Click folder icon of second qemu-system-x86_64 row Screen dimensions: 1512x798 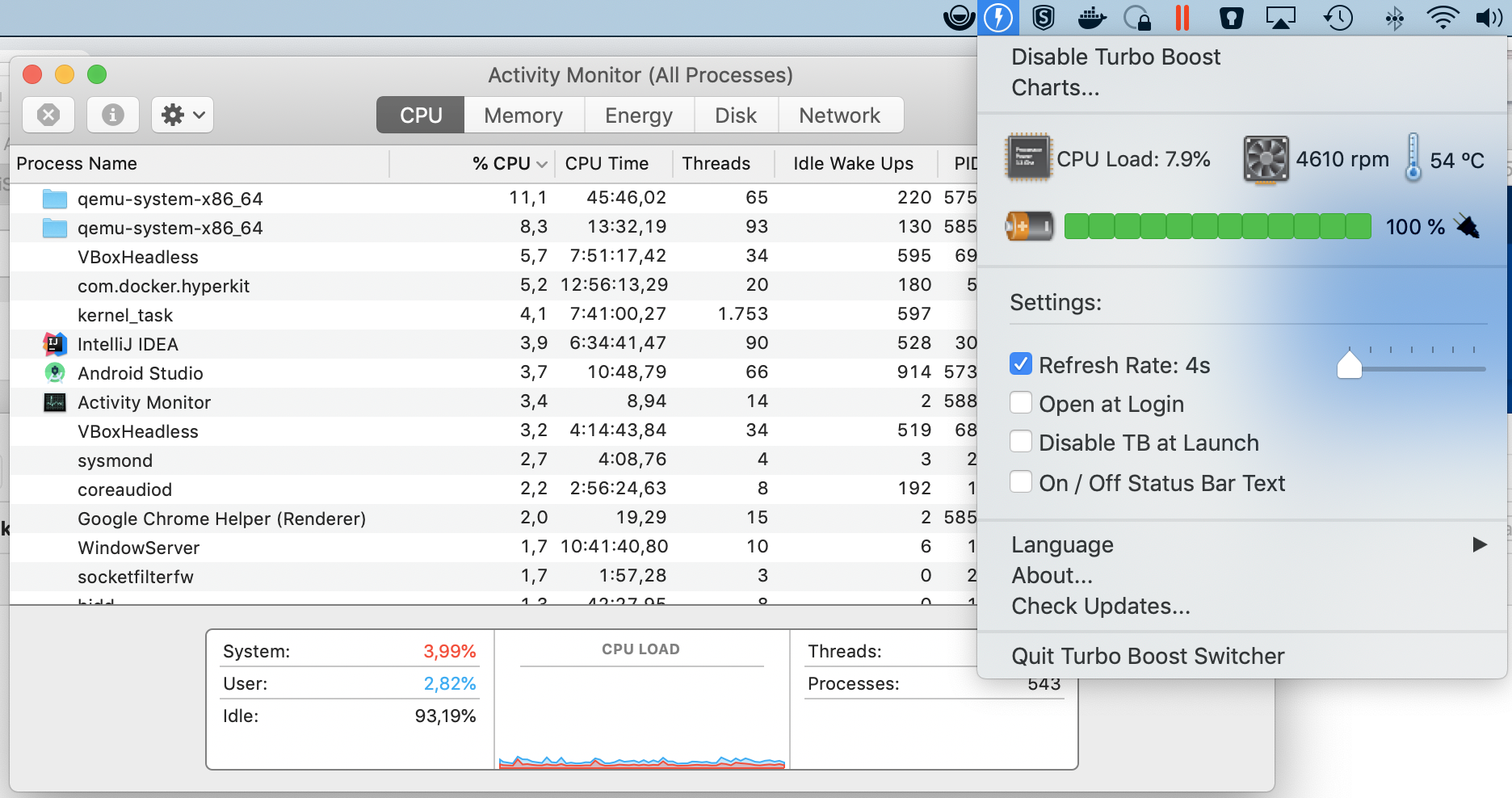(x=54, y=228)
